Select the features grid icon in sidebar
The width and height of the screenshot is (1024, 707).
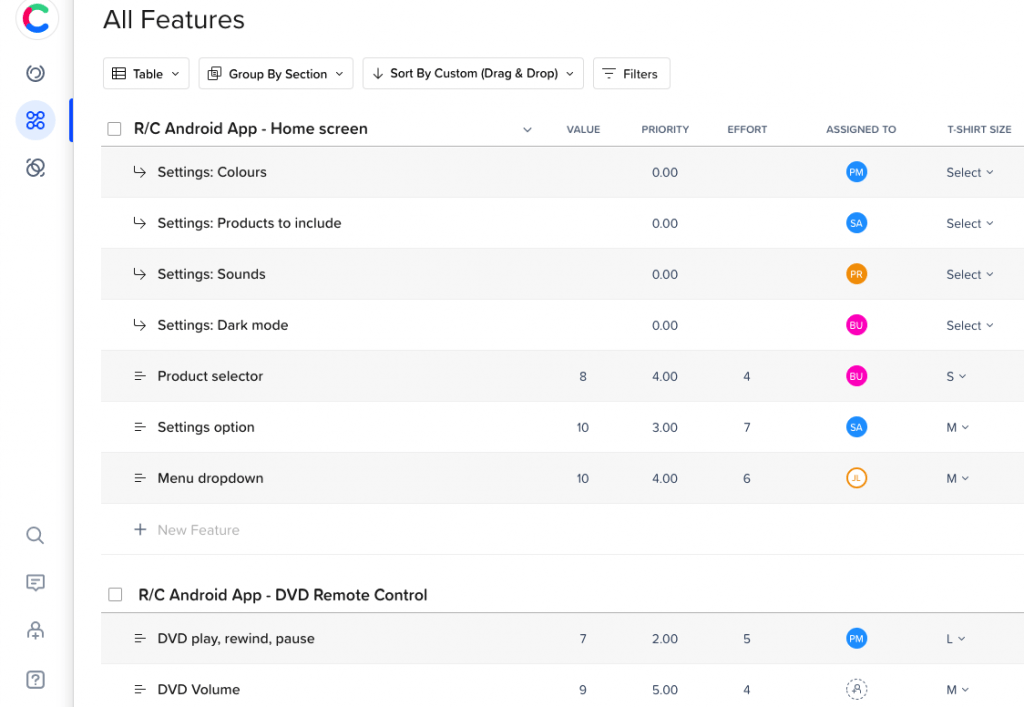(x=35, y=120)
